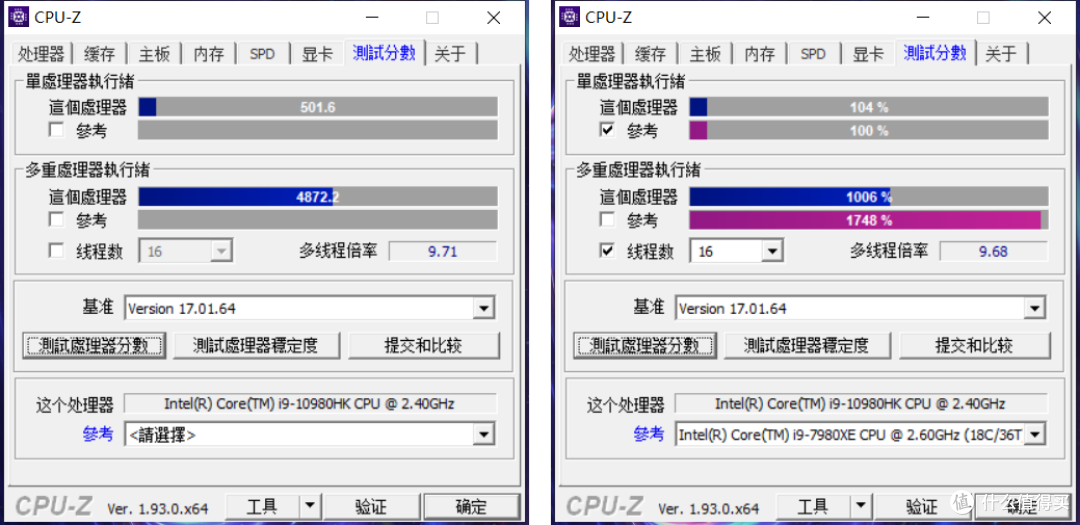This screenshot has height=525, width=1080.
Task: Click 提交和比较 button in left window
Action: pos(424,345)
